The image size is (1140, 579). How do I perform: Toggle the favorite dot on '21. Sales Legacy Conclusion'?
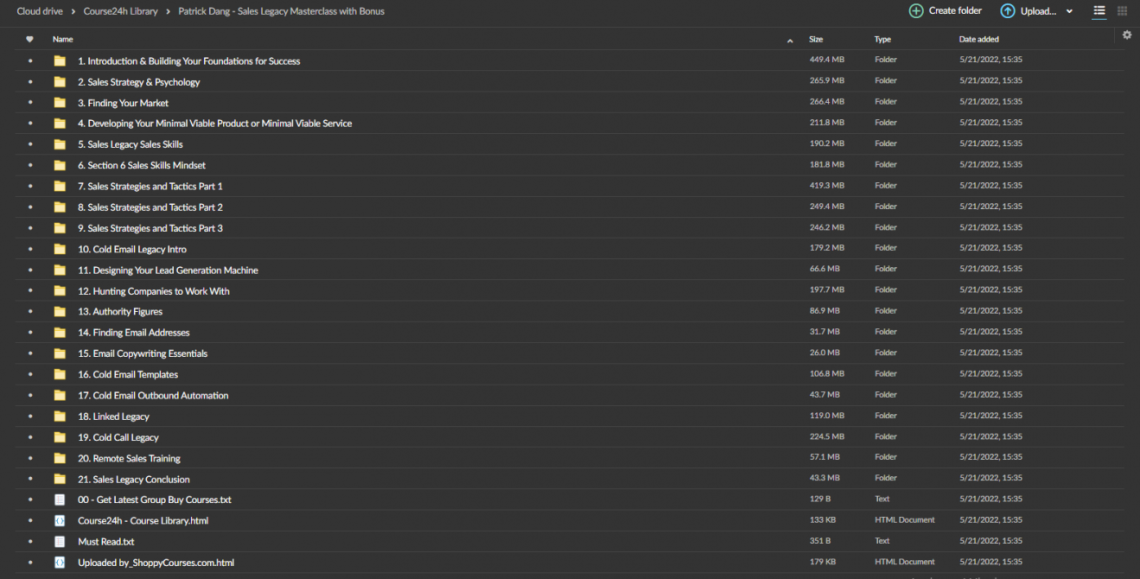click(x=29, y=478)
